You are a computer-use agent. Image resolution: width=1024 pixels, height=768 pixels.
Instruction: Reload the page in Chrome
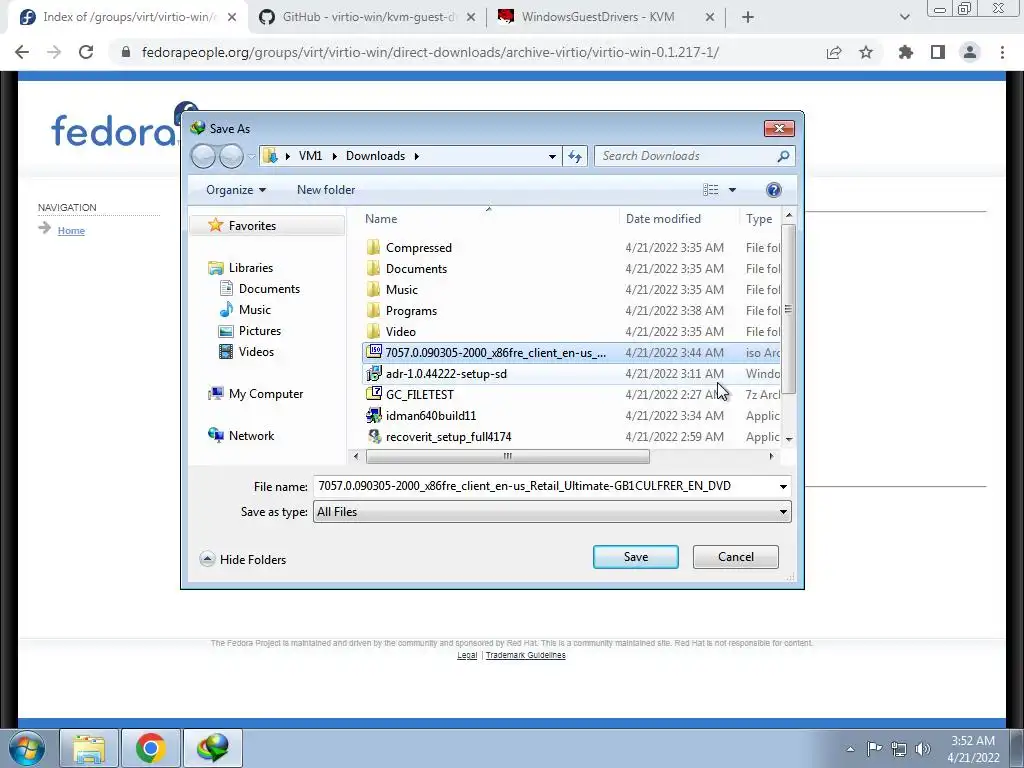[x=86, y=52]
